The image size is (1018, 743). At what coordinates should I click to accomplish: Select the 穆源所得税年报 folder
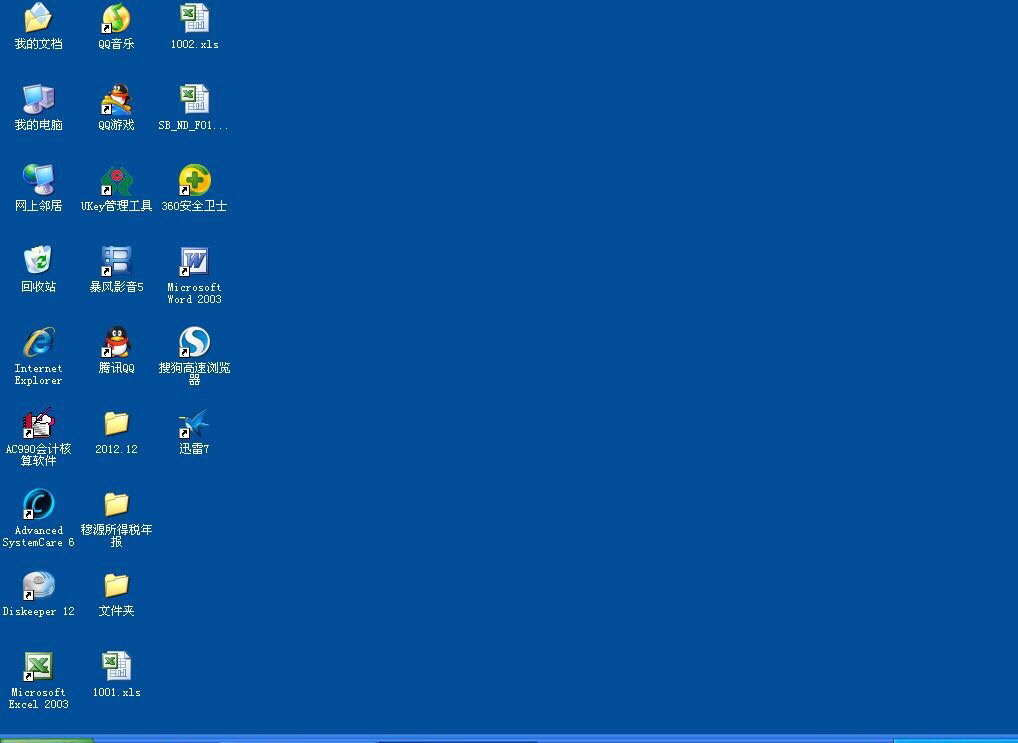click(116, 505)
